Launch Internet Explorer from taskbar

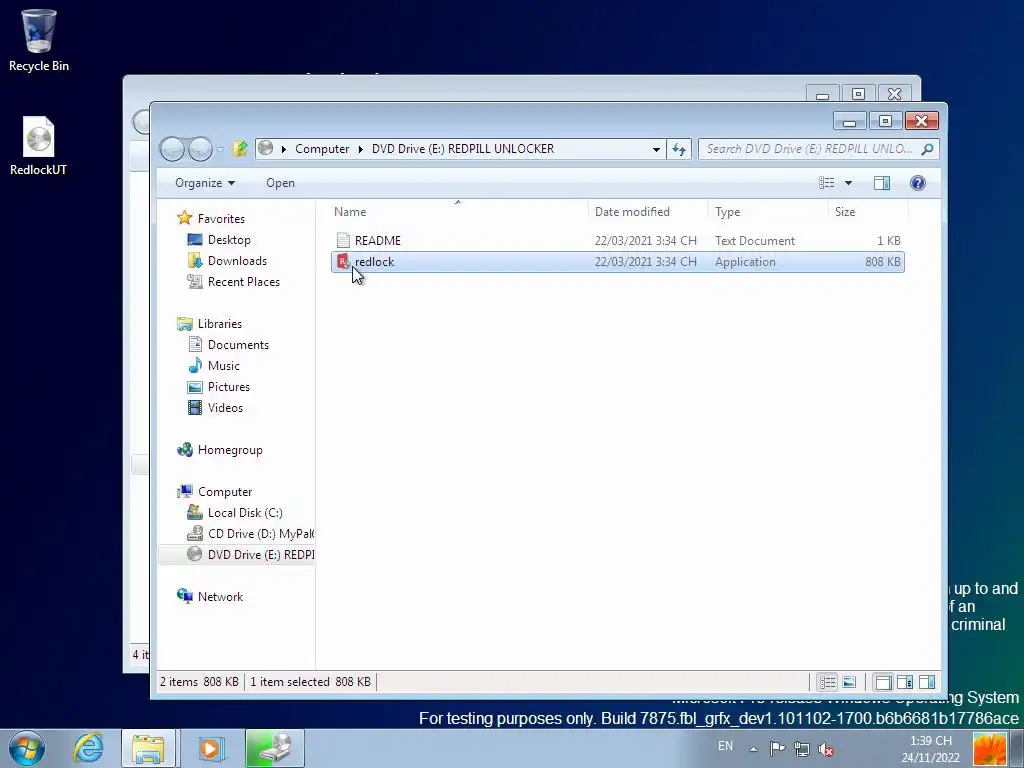tap(88, 748)
